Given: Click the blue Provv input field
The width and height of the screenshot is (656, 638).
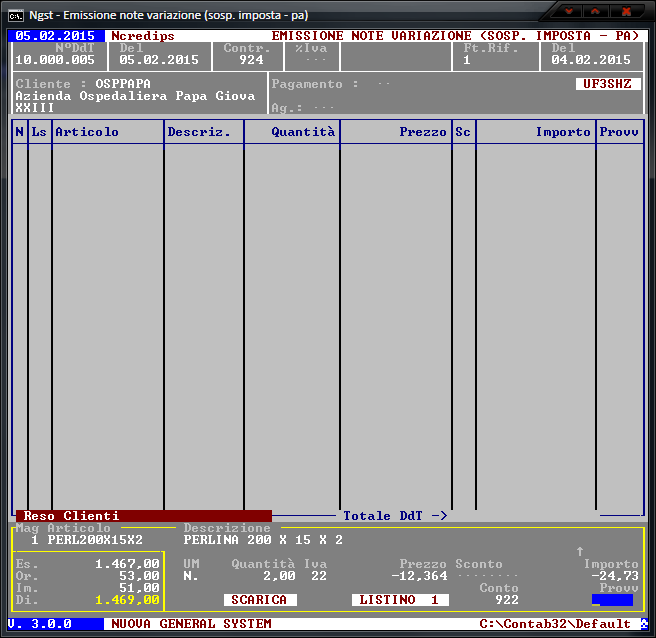Looking at the screenshot, I should [612, 600].
